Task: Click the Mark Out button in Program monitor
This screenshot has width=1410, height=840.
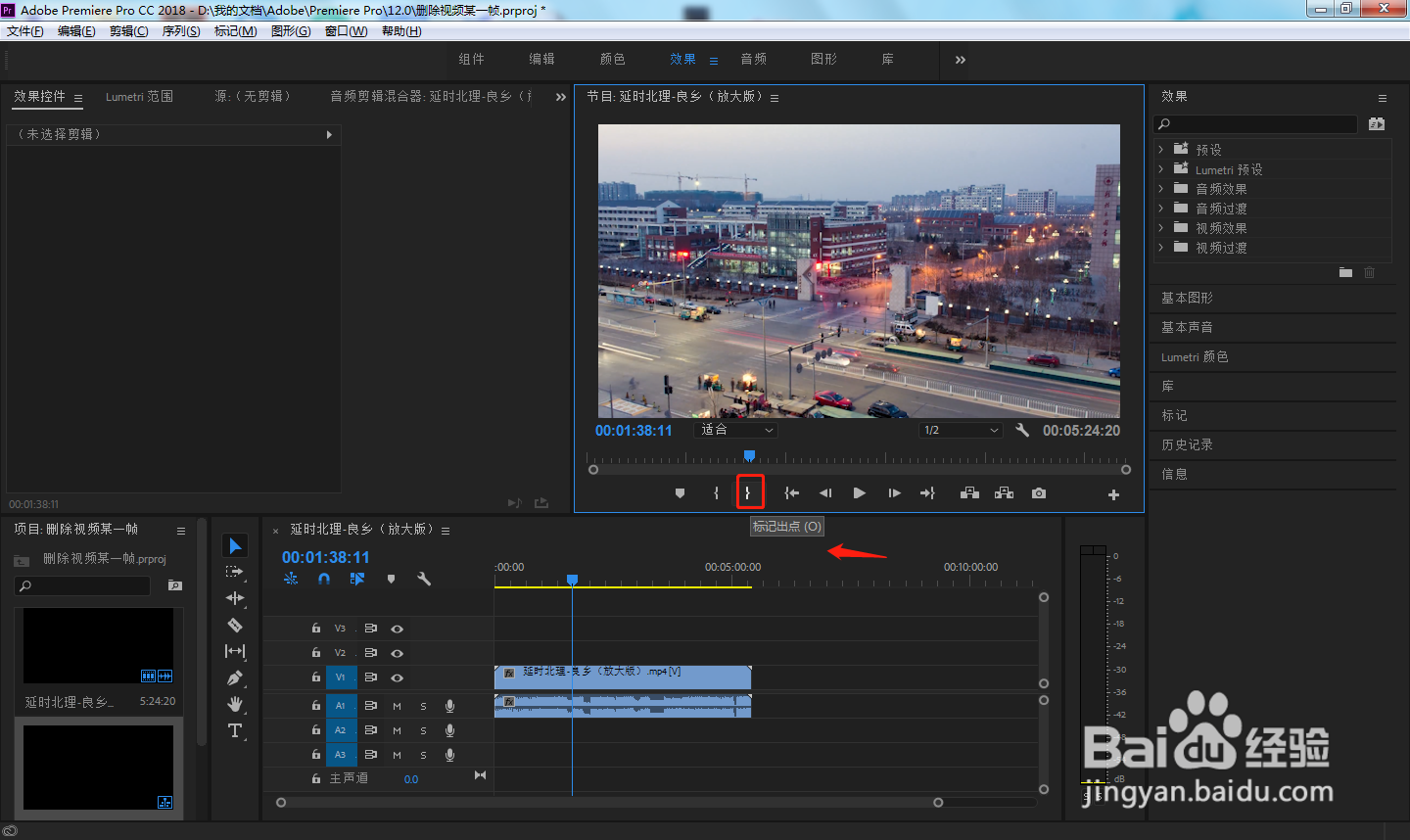Action: 749,492
